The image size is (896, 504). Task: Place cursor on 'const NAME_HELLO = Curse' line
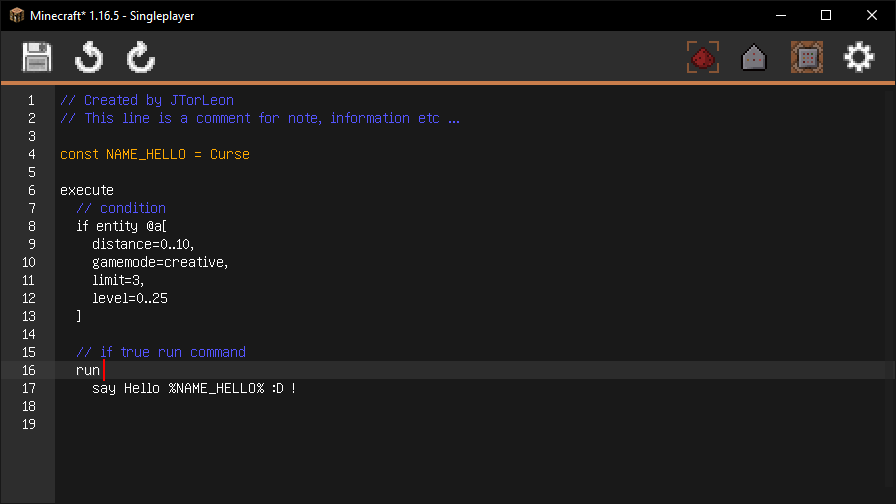(x=154, y=154)
